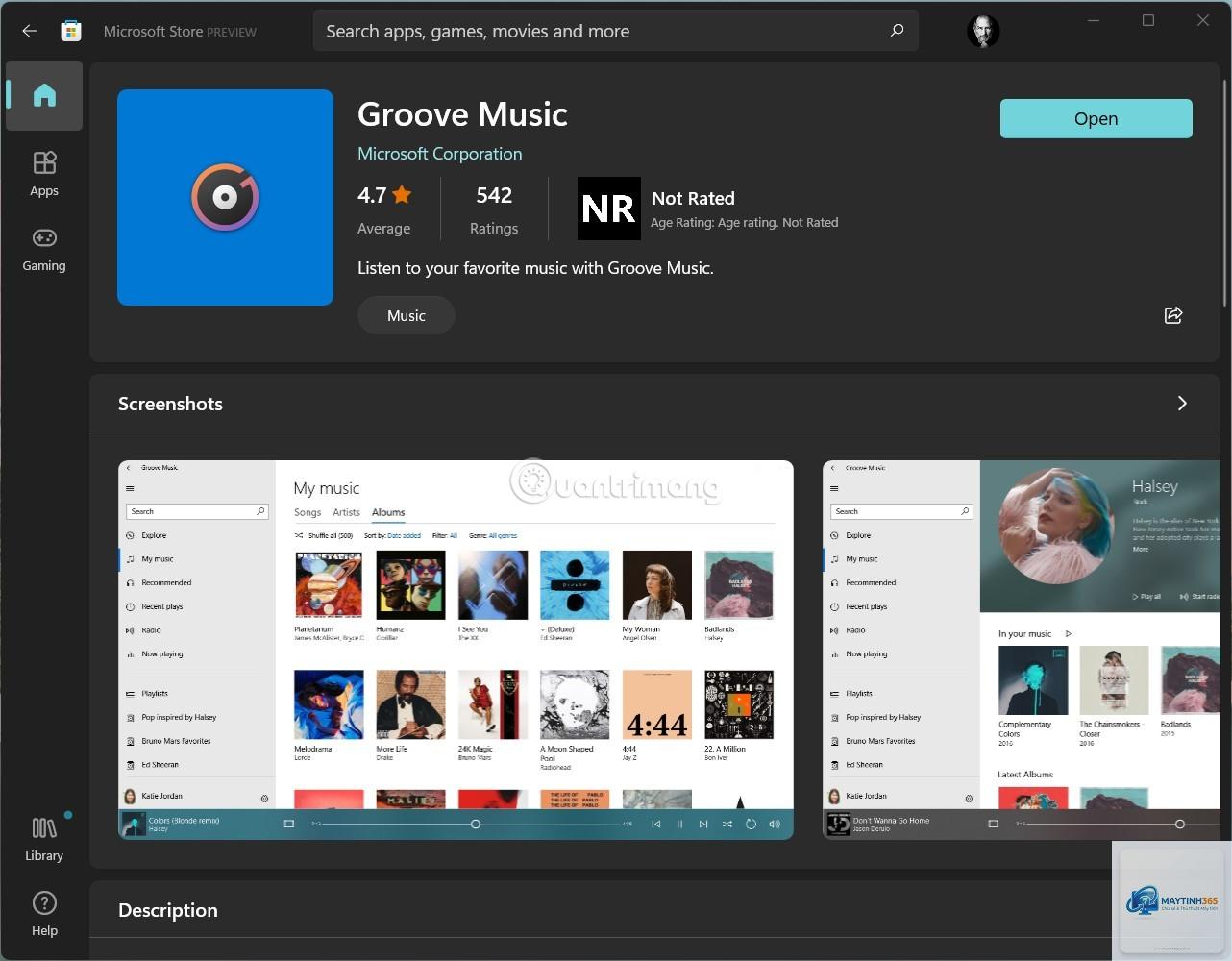Open Help in the sidebar
This screenshot has width=1232, height=961.
(44, 914)
